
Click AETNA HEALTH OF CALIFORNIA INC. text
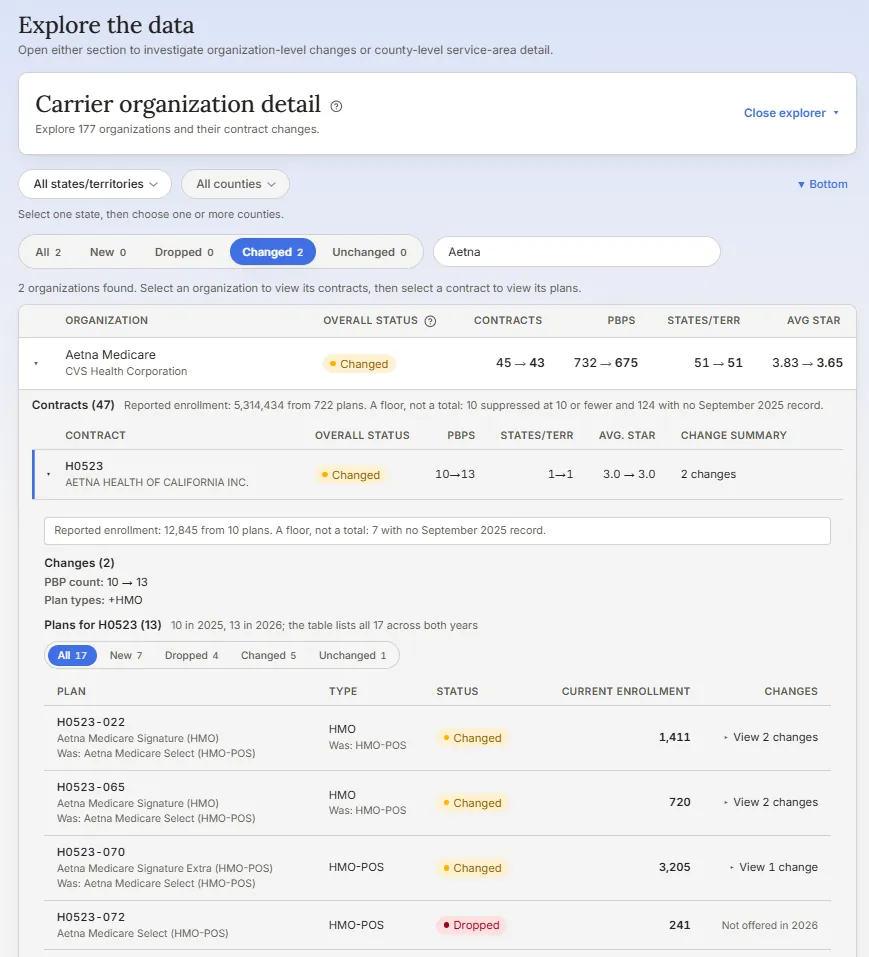(157, 482)
